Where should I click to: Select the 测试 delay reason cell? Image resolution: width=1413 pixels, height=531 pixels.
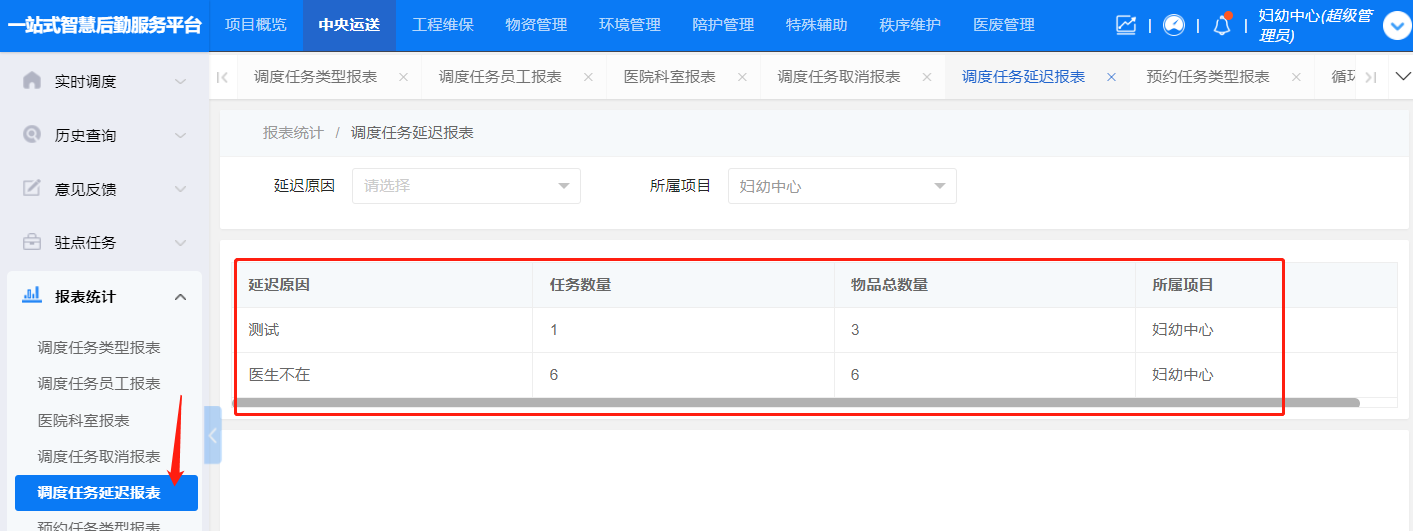pyautogui.click(x=383, y=330)
